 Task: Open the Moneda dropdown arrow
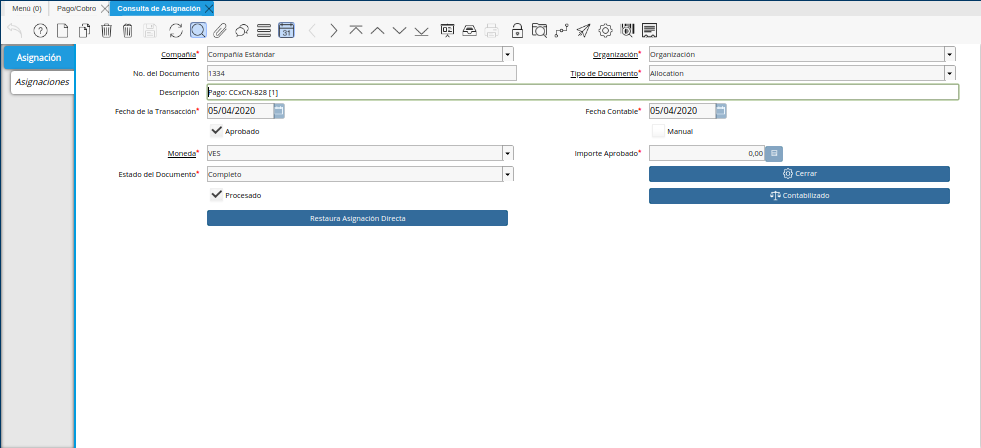tap(508, 153)
